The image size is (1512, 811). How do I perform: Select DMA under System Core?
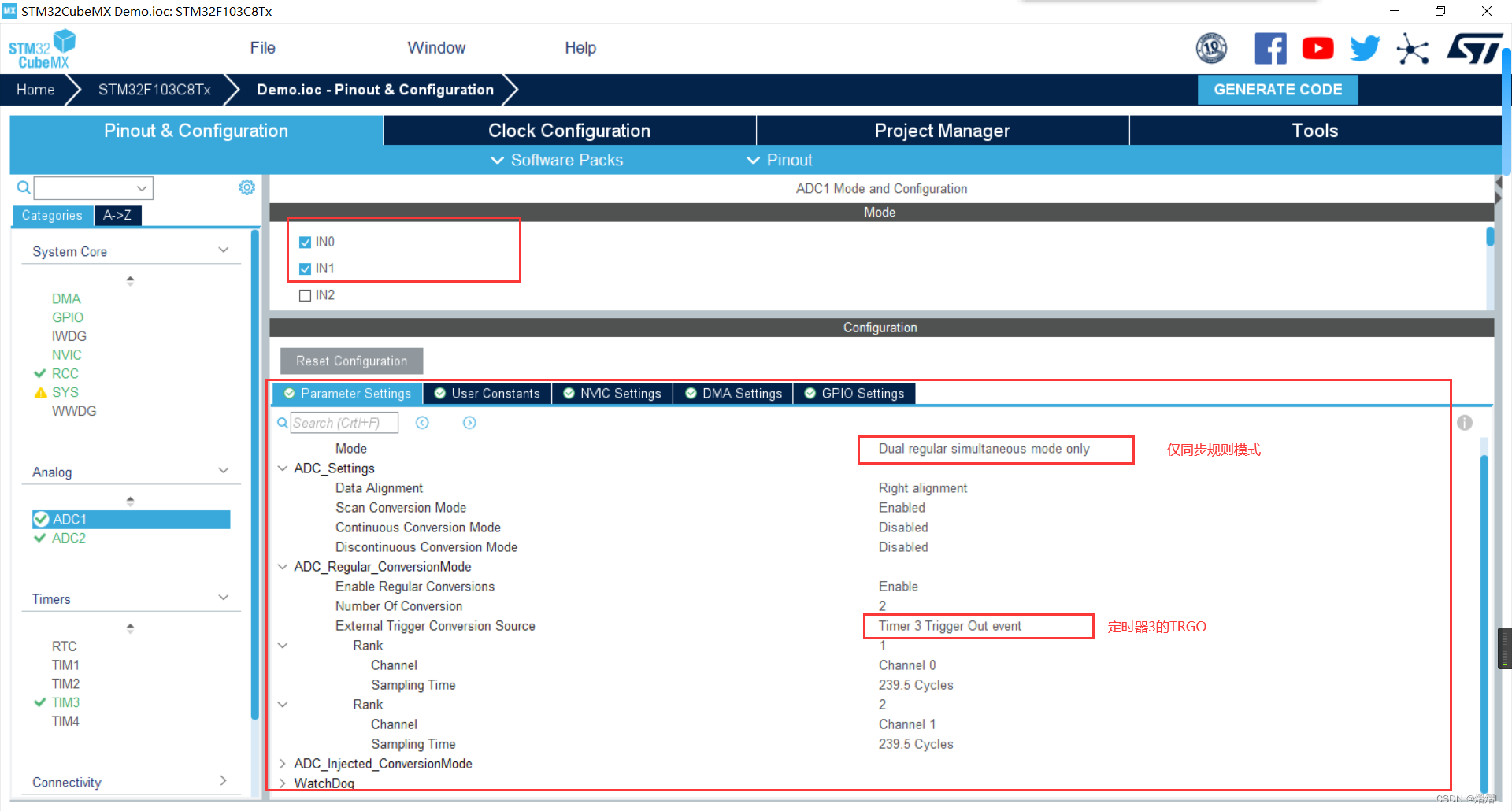66,298
